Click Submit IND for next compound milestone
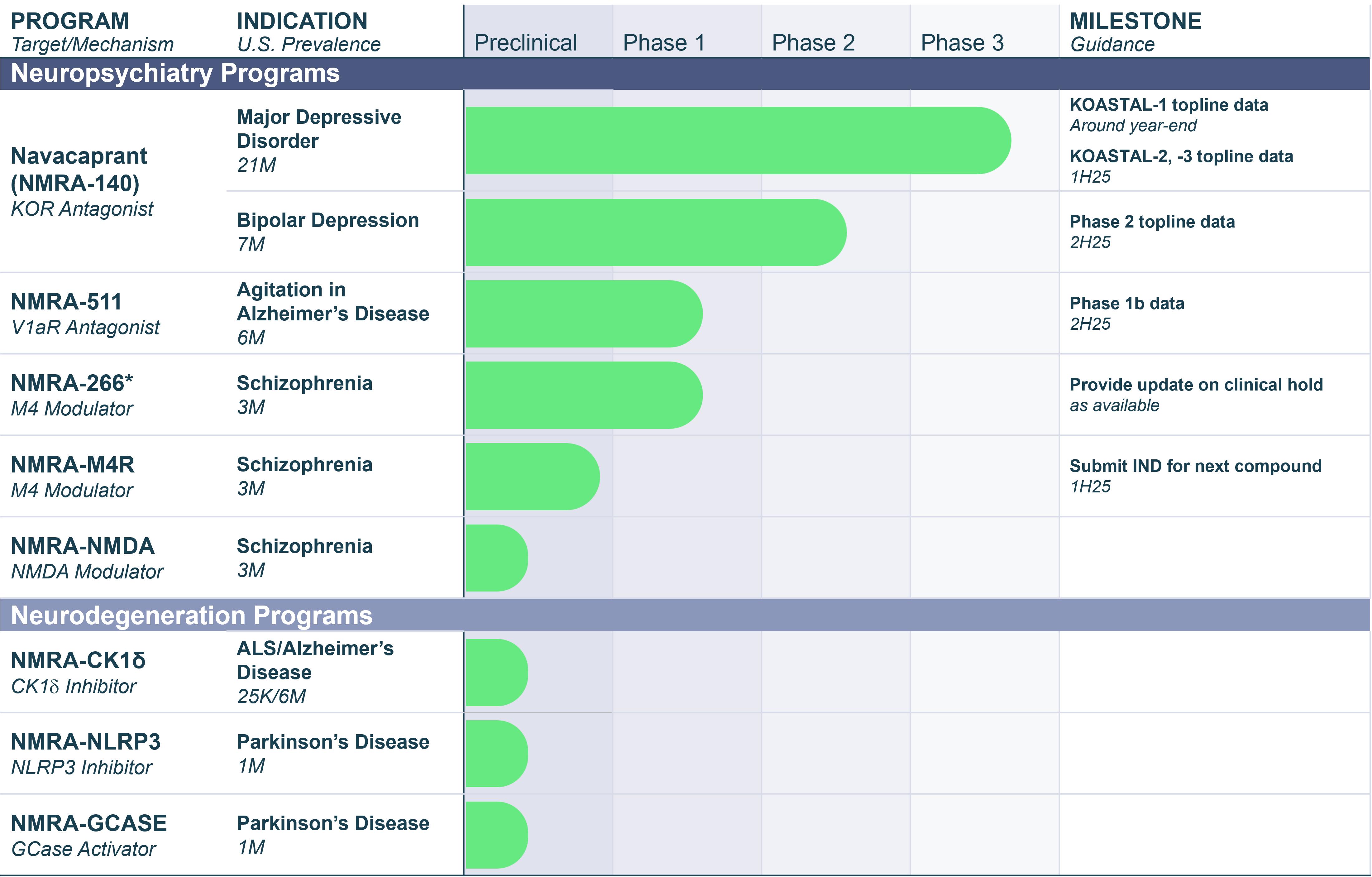The height and width of the screenshot is (877, 1372). tap(1195, 466)
